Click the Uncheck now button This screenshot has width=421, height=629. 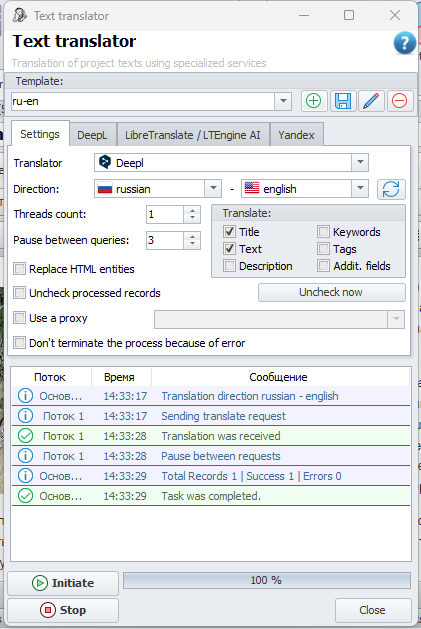(x=331, y=292)
